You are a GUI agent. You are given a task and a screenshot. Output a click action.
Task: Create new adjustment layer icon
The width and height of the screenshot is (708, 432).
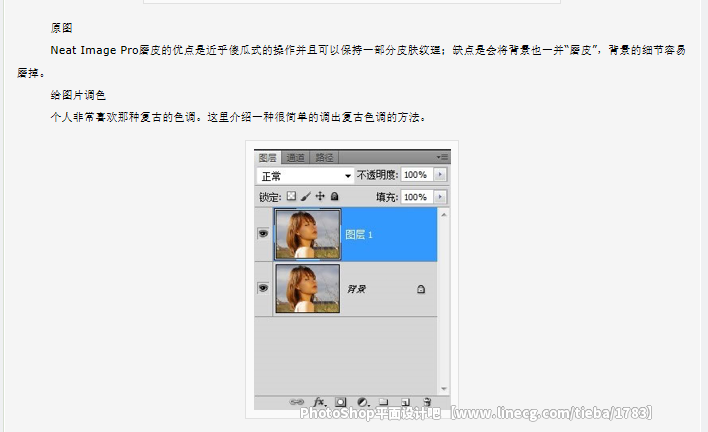pos(362,402)
